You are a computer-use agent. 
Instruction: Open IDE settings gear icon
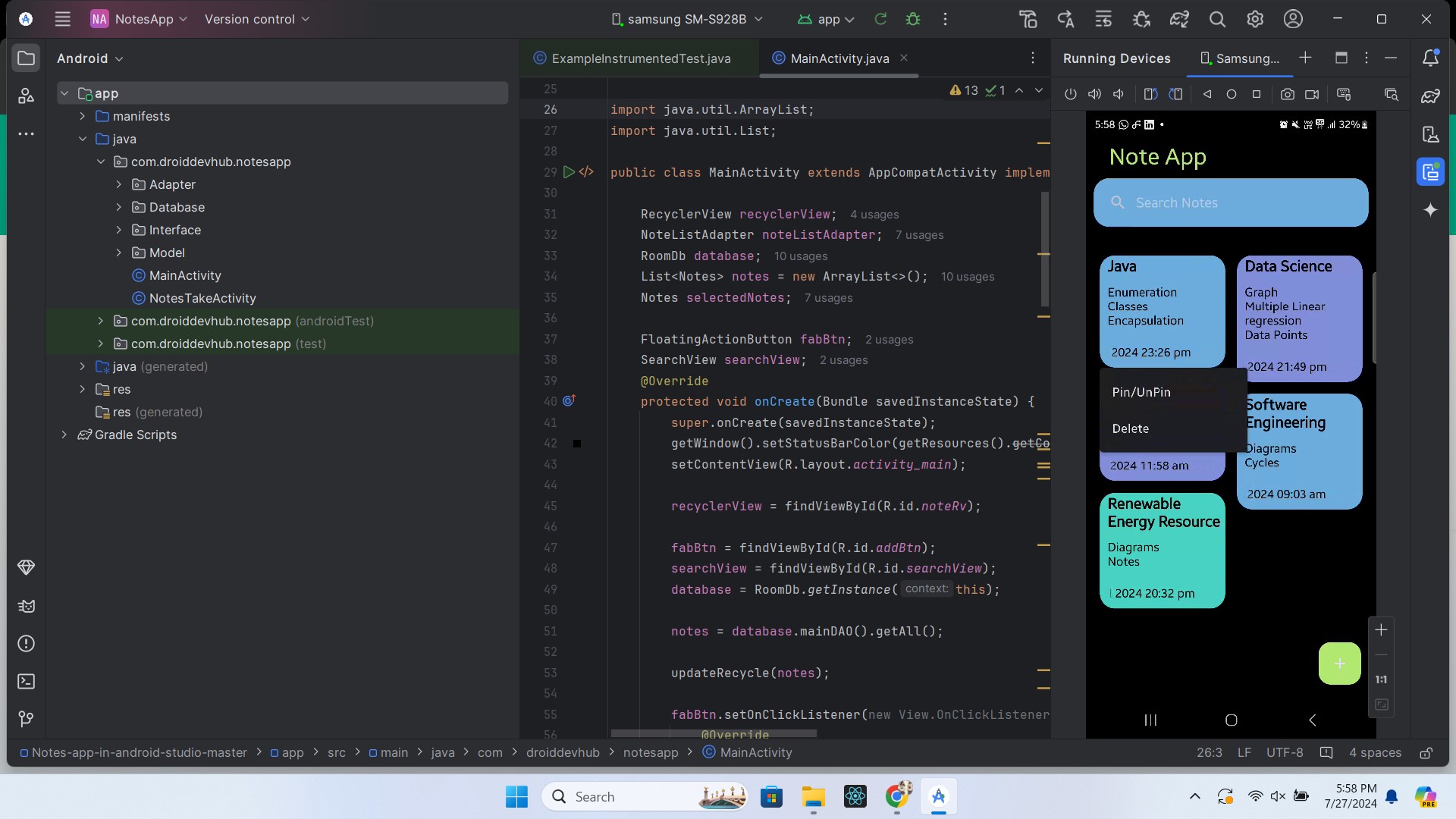pyautogui.click(x=1255, y=19)
